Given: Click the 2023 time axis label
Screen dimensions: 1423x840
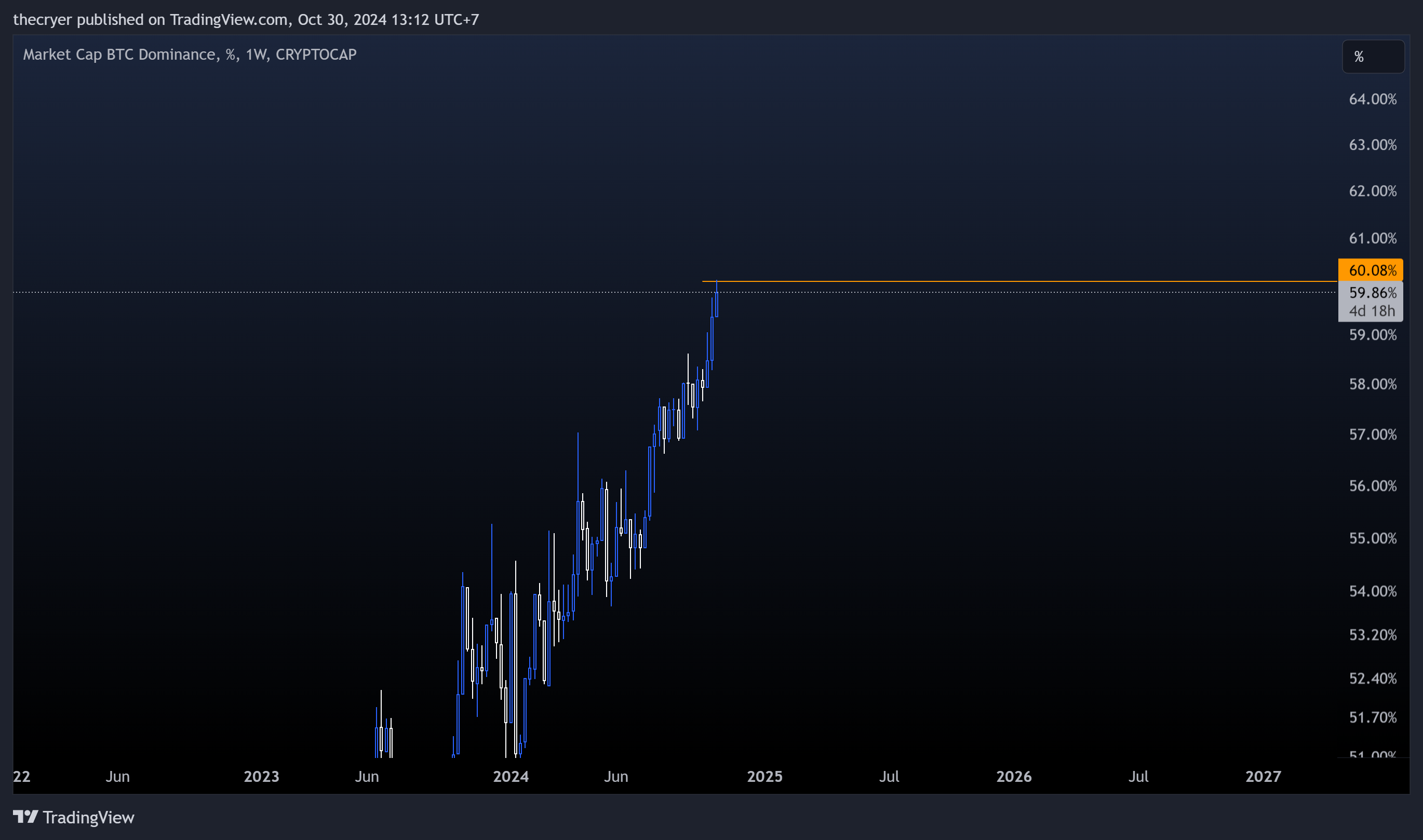Looking at the screenshot, I should click(x=261, y=776).
